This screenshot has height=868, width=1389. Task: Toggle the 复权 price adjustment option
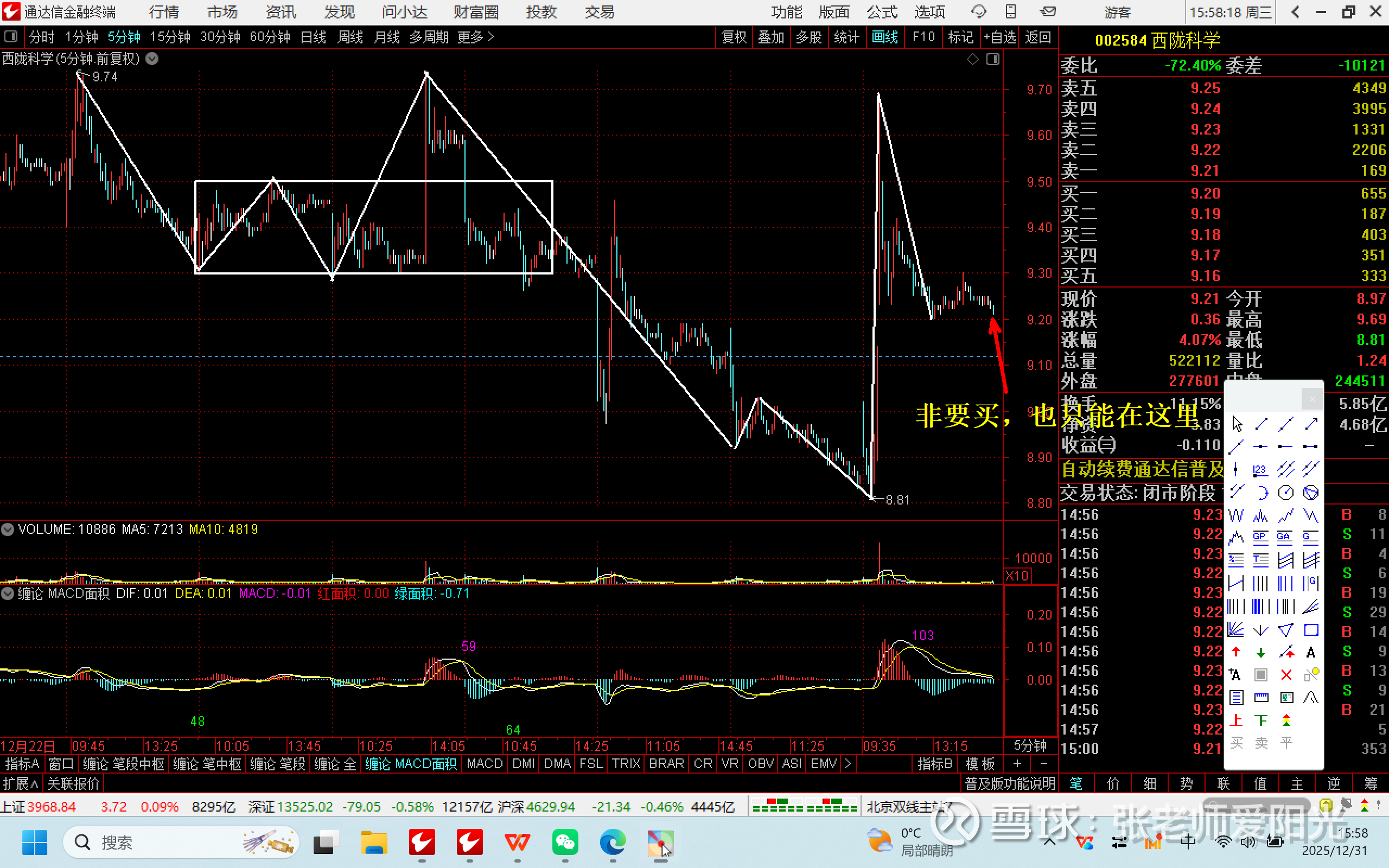734,37
